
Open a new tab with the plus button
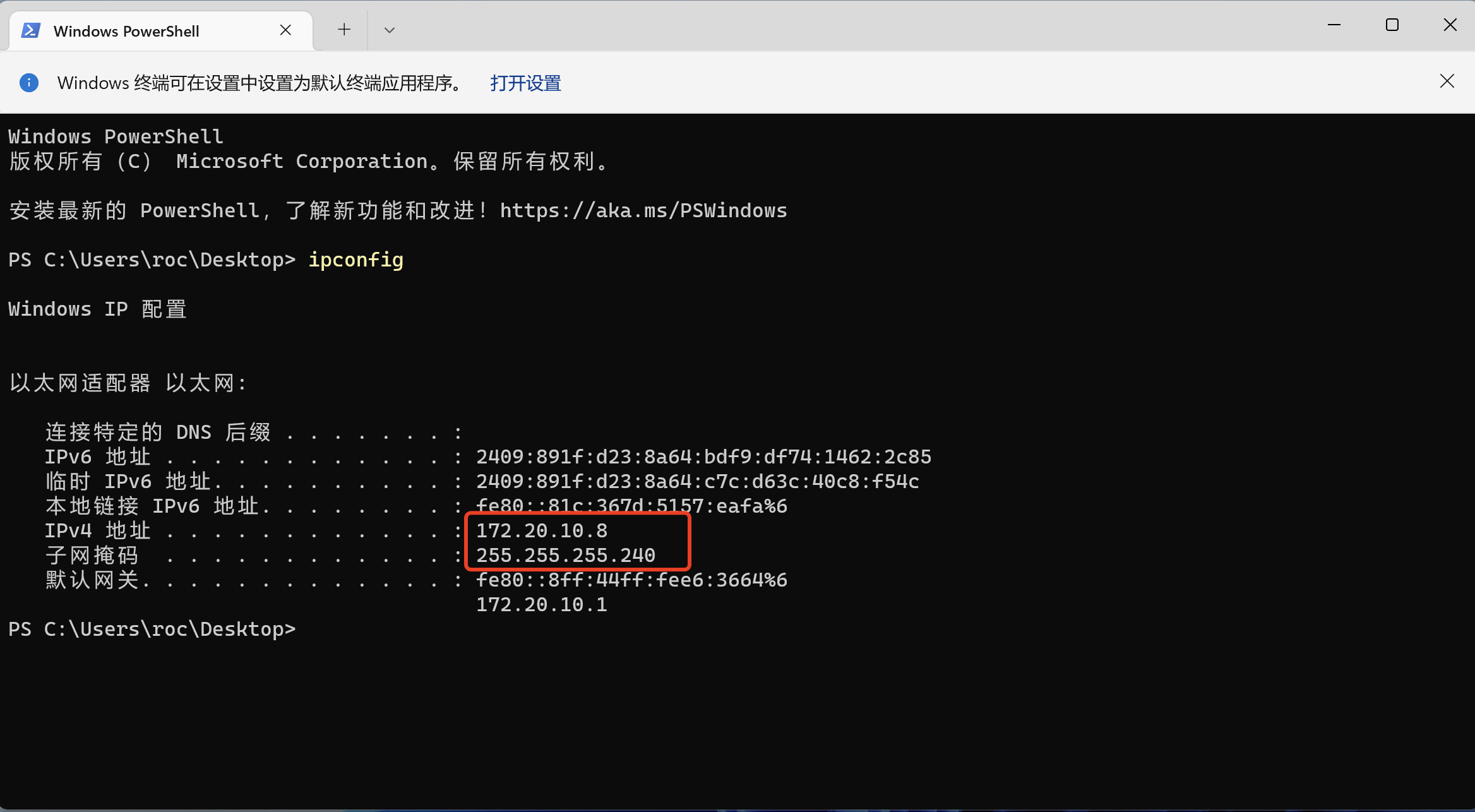click(x=344, y=29)
